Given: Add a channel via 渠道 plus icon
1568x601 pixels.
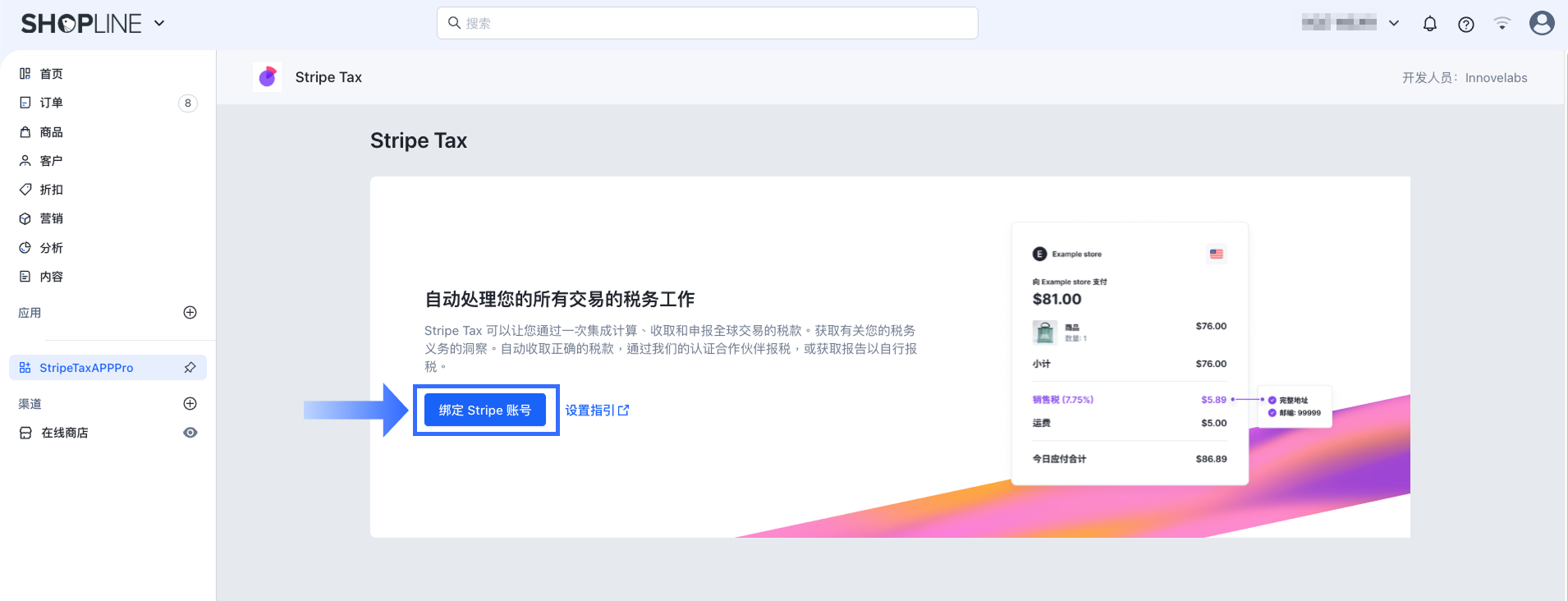Looking at the screenshot, I should pyautogui.click(x=190, y=403).
